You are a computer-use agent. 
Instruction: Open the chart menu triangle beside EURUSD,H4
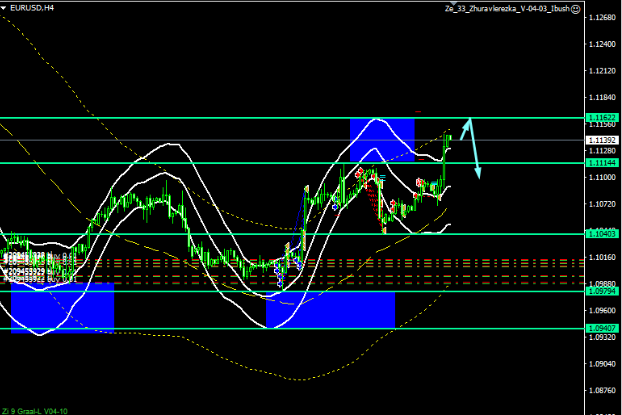pyautogui.click(x=5, y=7)
